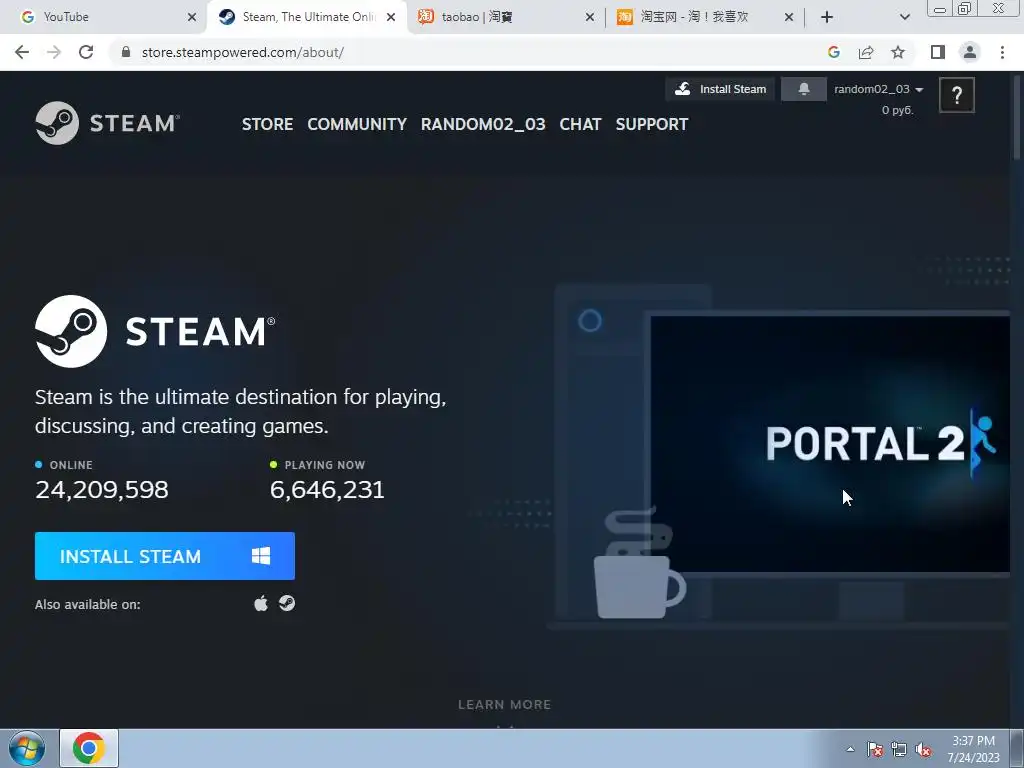Screen dimensions: 1024x768
Task: View site information lock icon
Action: pyautogui.click(x=126, y=52)
